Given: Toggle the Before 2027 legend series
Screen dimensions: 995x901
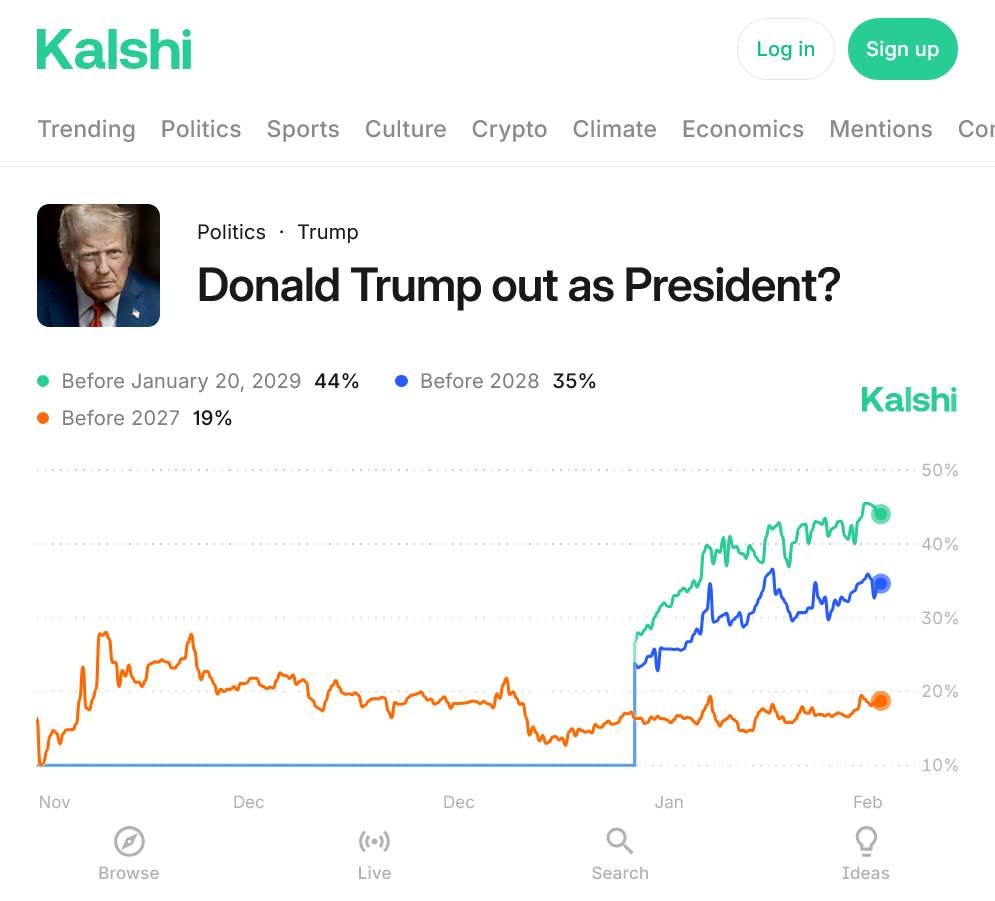Looking at the screenshot, I should (120, 418).
